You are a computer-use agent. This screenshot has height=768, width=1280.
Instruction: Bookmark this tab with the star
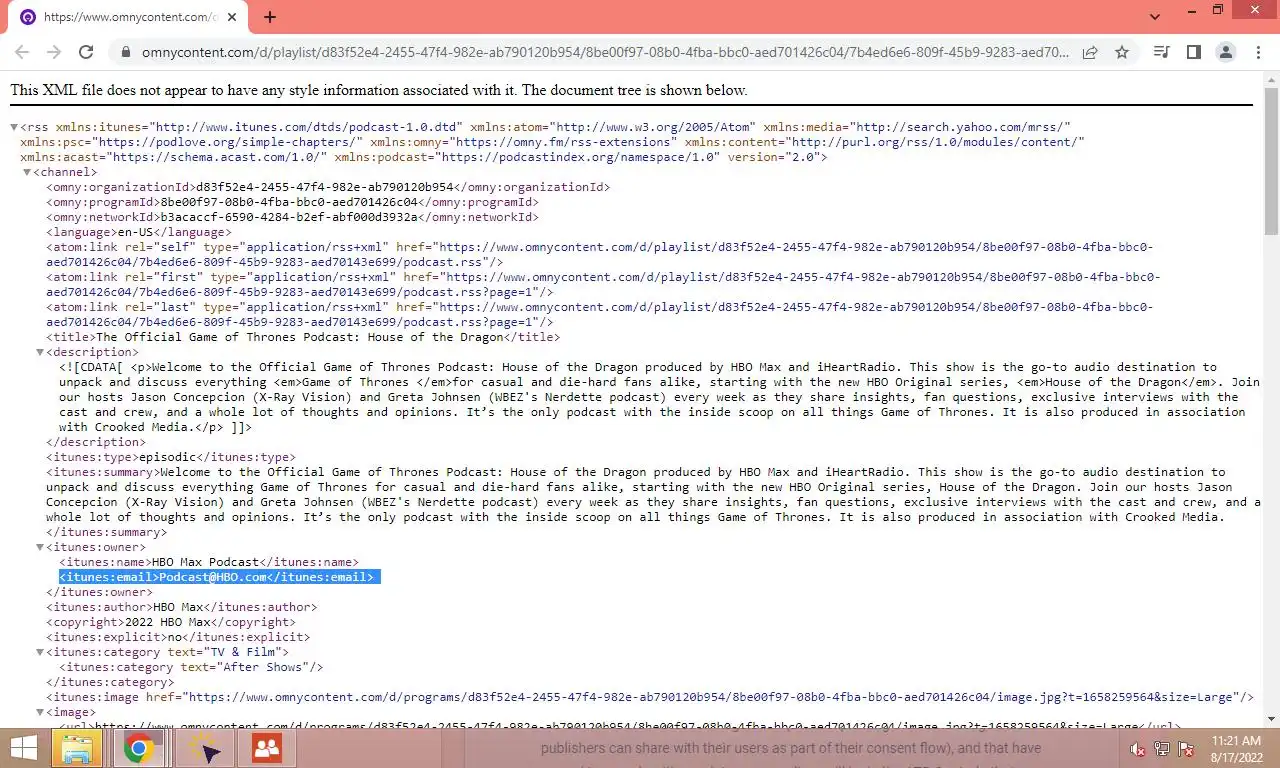[1122, 52]
